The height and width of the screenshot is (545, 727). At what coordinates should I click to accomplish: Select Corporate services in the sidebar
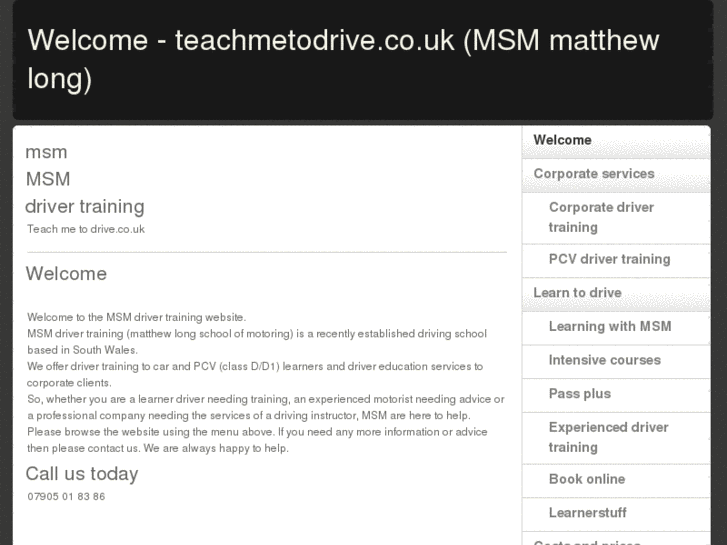(x=593, y=174)
